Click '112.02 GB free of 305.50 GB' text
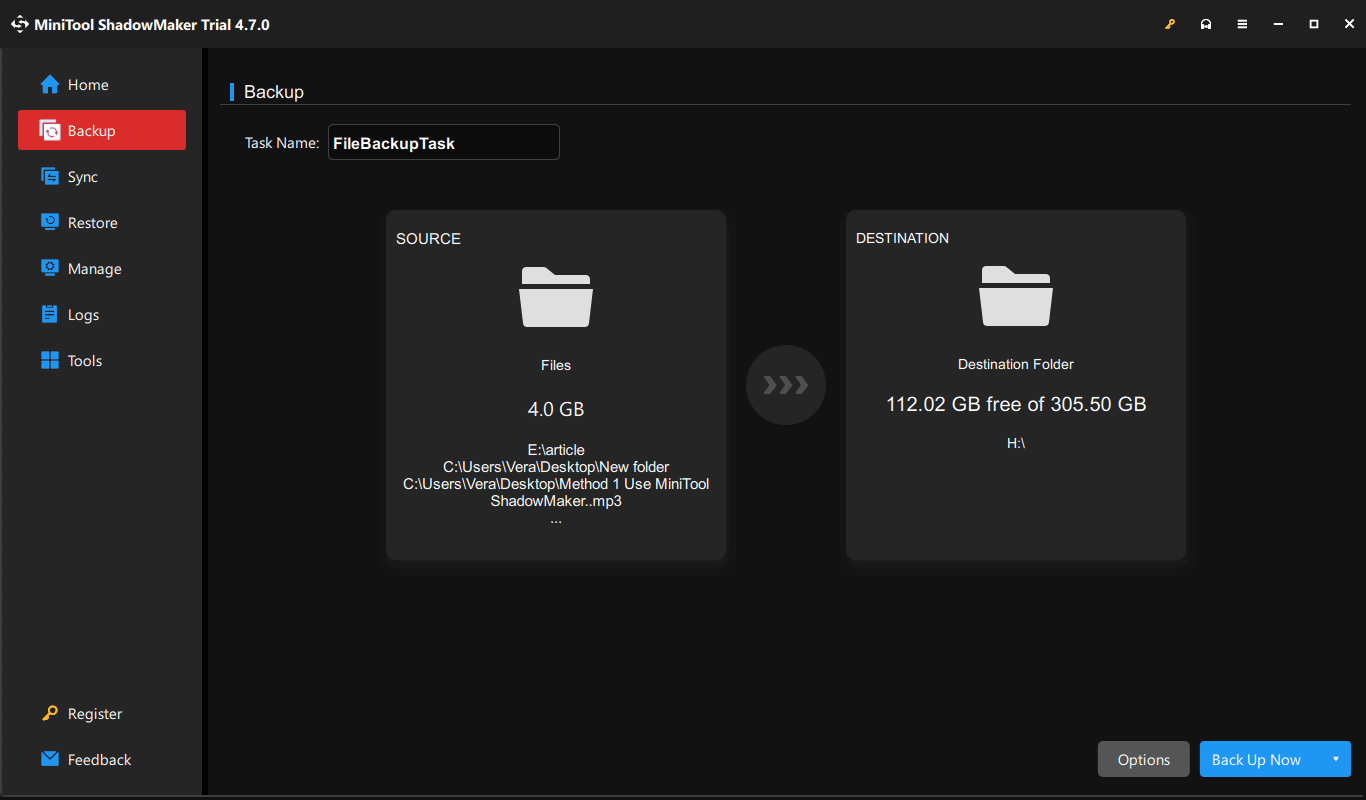Viewport: 1366px width, 800px height. [x=1016, y=404]
